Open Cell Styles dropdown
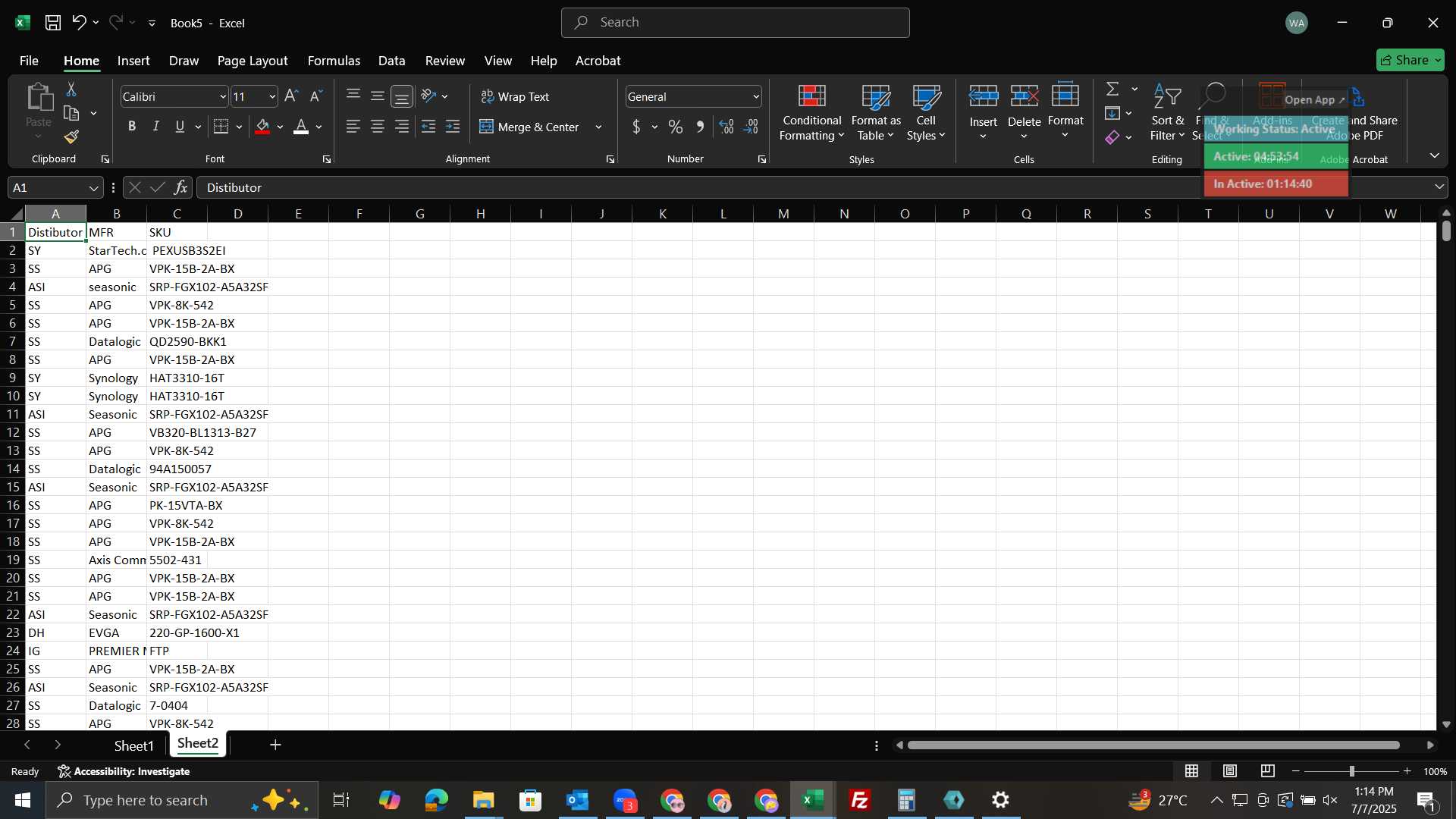 pos(926,112)
